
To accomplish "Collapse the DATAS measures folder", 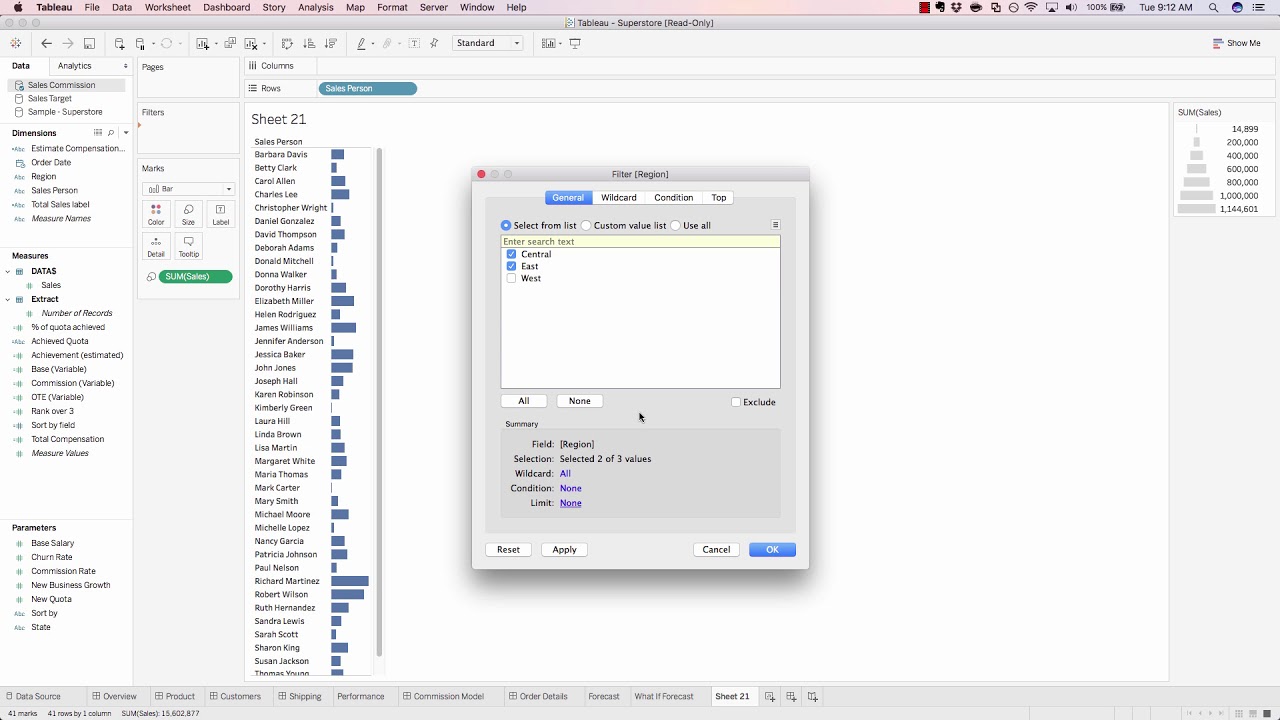I will 8,271.
